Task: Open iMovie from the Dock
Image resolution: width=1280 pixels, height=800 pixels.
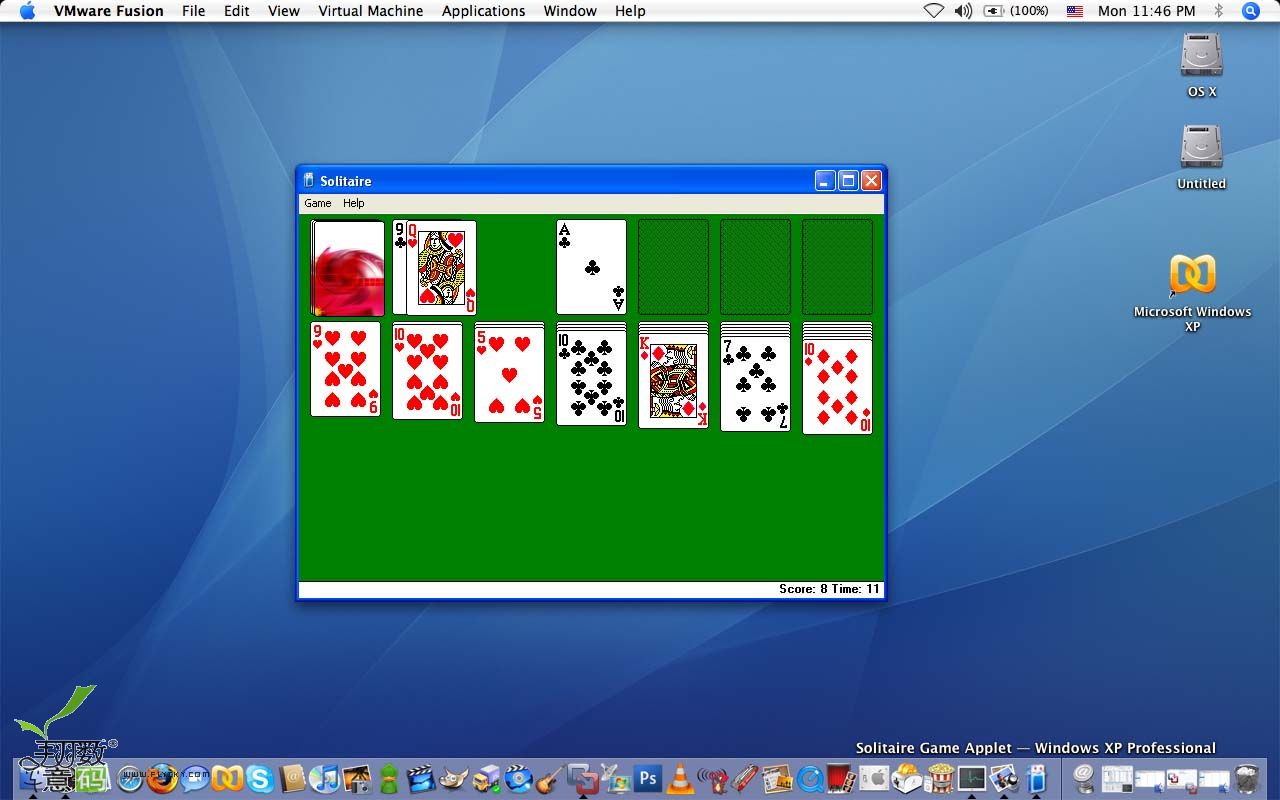Action: click(421, 778)
